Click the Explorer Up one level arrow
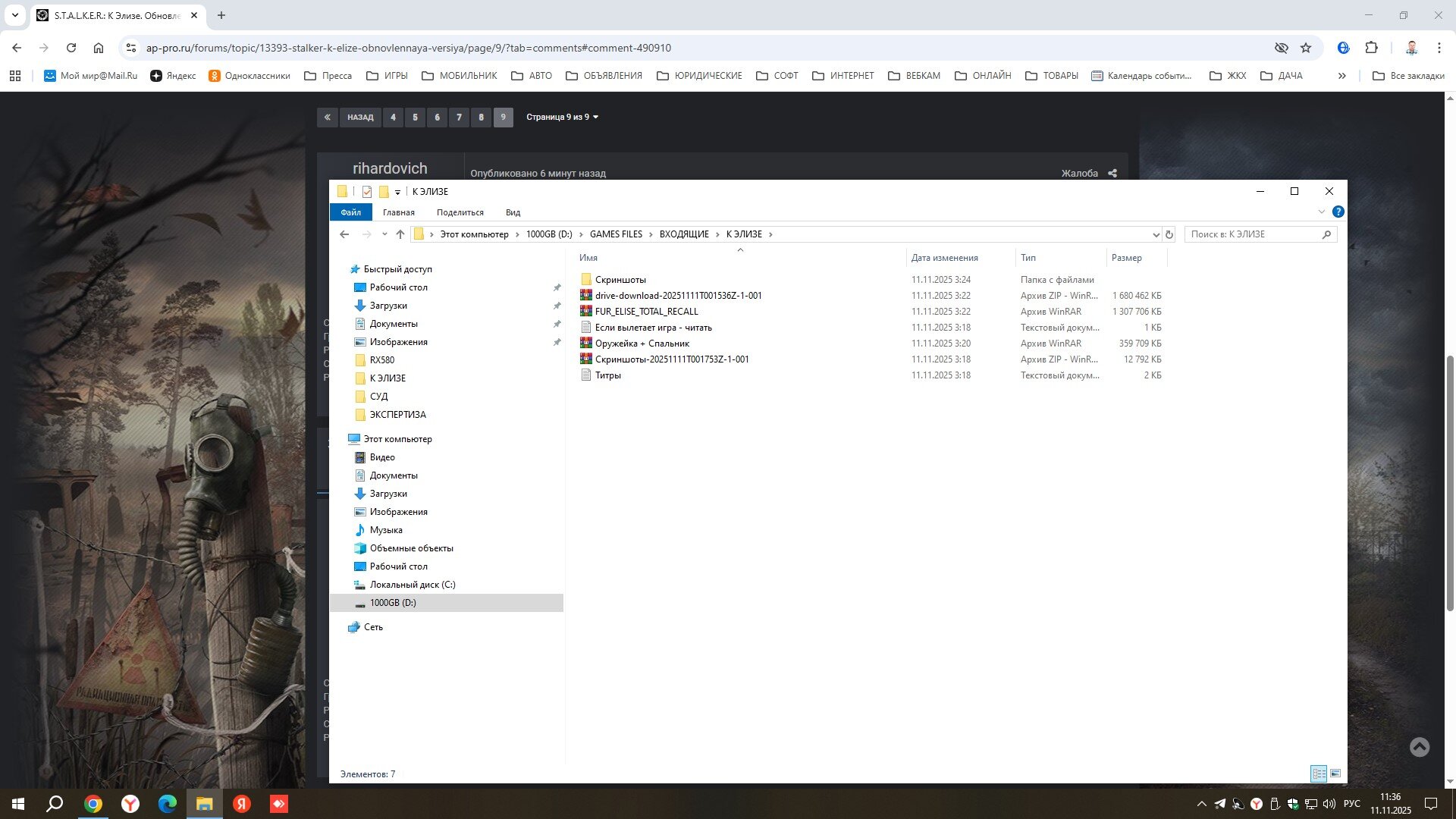The width and height of the screenshot is (1456, 819). click(x=400, y=234)
